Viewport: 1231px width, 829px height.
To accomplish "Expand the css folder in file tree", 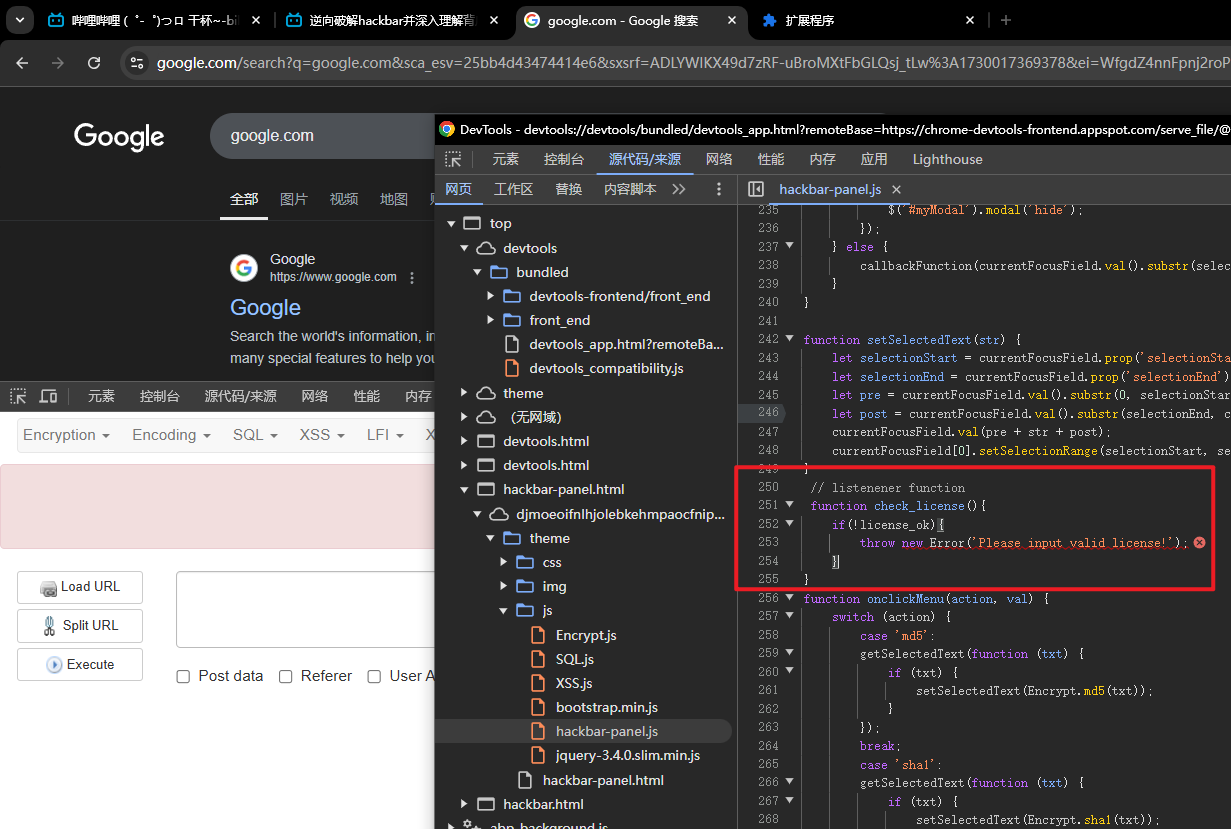I will point(504,562).
